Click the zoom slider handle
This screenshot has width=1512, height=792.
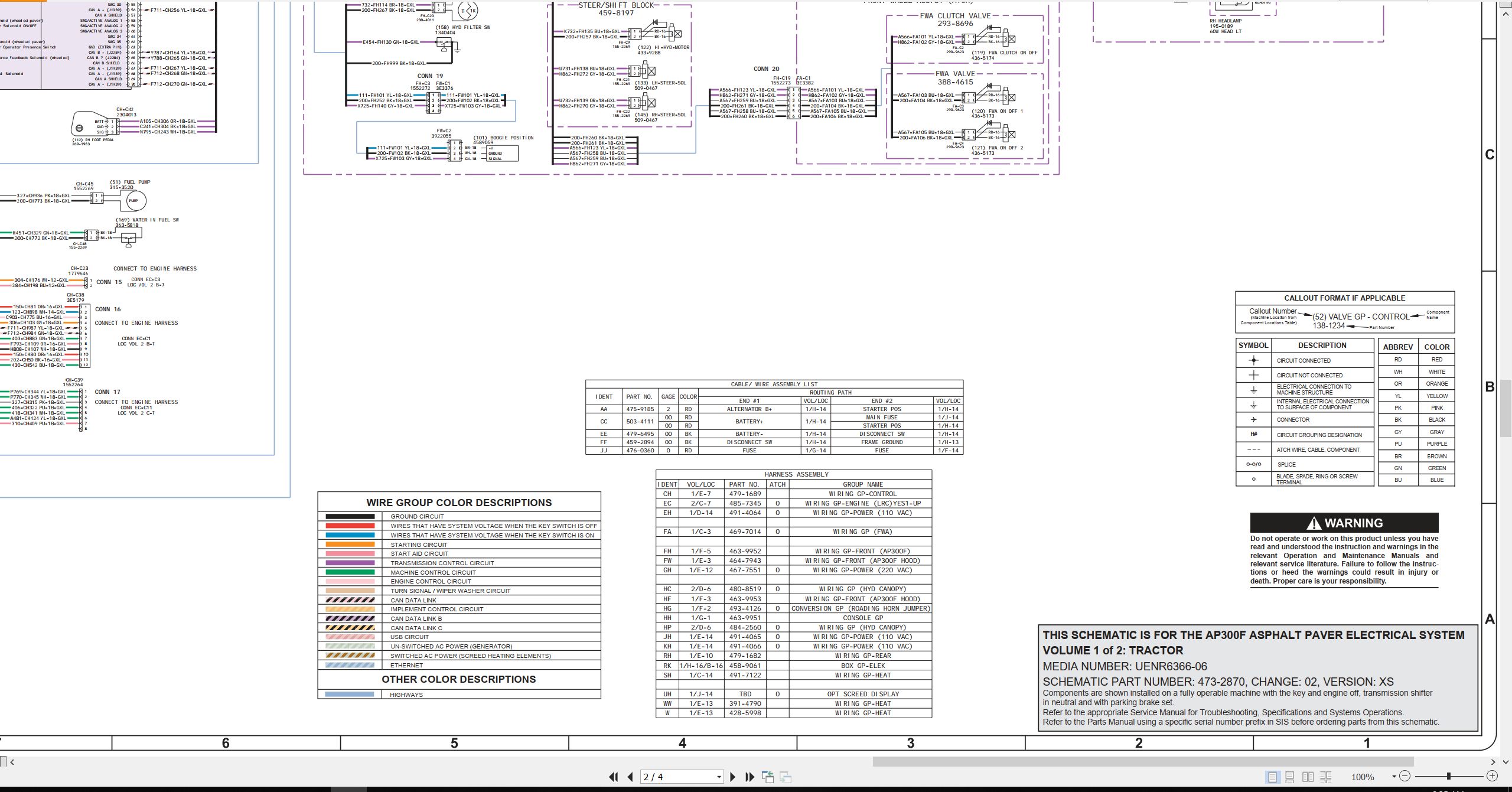(1449, 776)
